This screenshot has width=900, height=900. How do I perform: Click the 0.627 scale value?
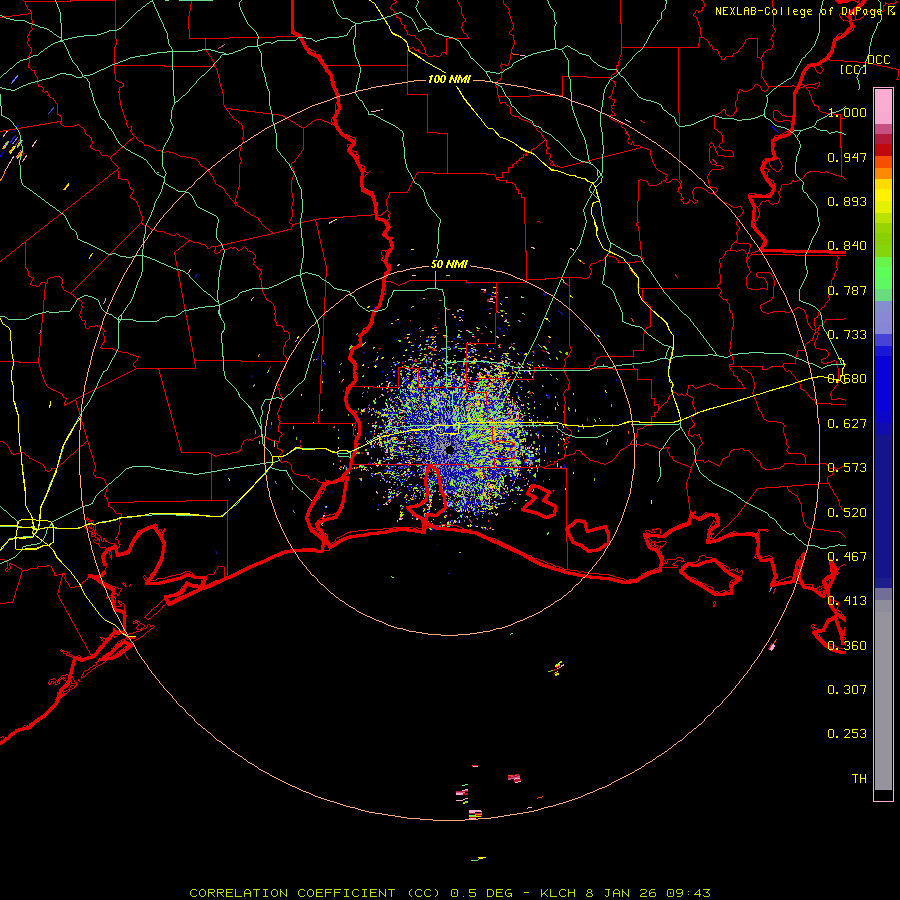point(847,424)
